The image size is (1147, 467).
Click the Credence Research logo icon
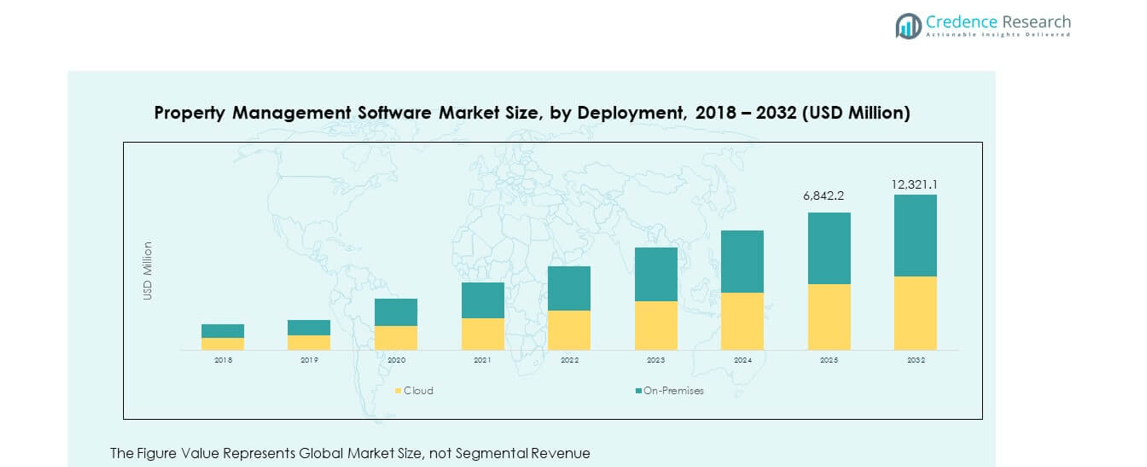(x=908, y=25)
